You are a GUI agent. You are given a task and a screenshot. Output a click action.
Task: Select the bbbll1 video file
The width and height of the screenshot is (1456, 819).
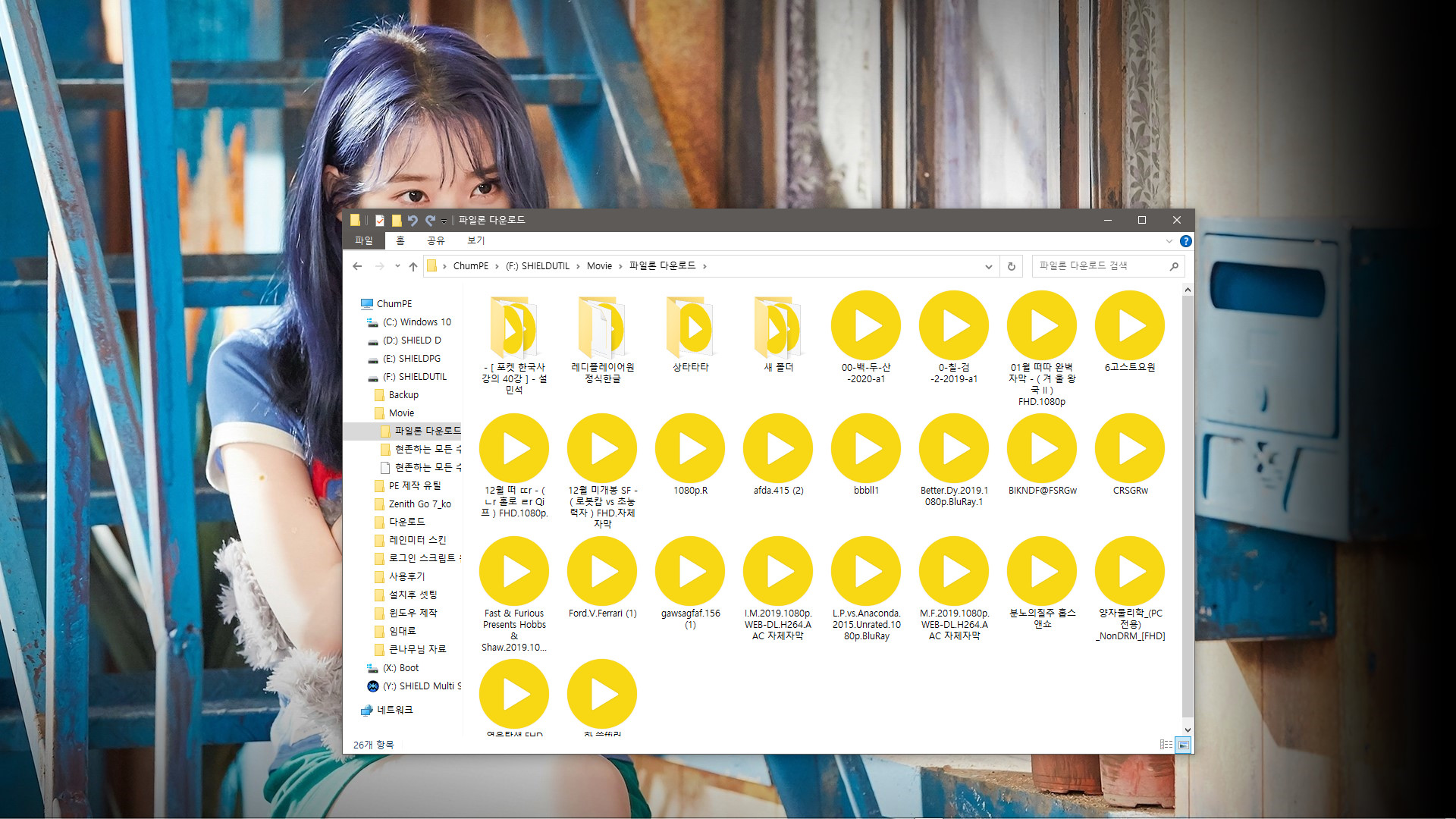pos(866,455)
